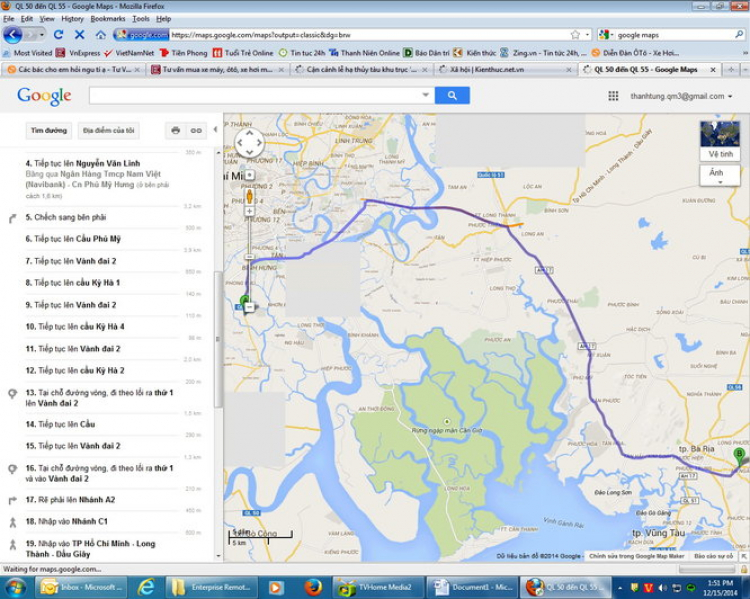750x599 pixels.
Task: Bookmark this page with the star icon
Action: (575, 34)
